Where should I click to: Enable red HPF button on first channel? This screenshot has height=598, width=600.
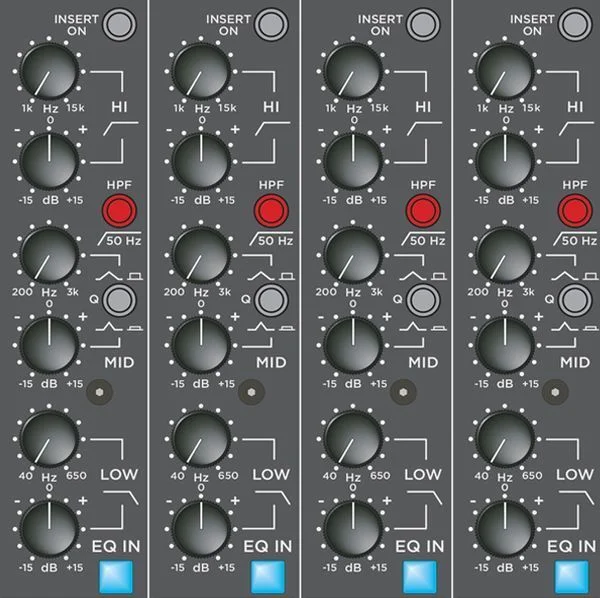click(x=119, y=210)
